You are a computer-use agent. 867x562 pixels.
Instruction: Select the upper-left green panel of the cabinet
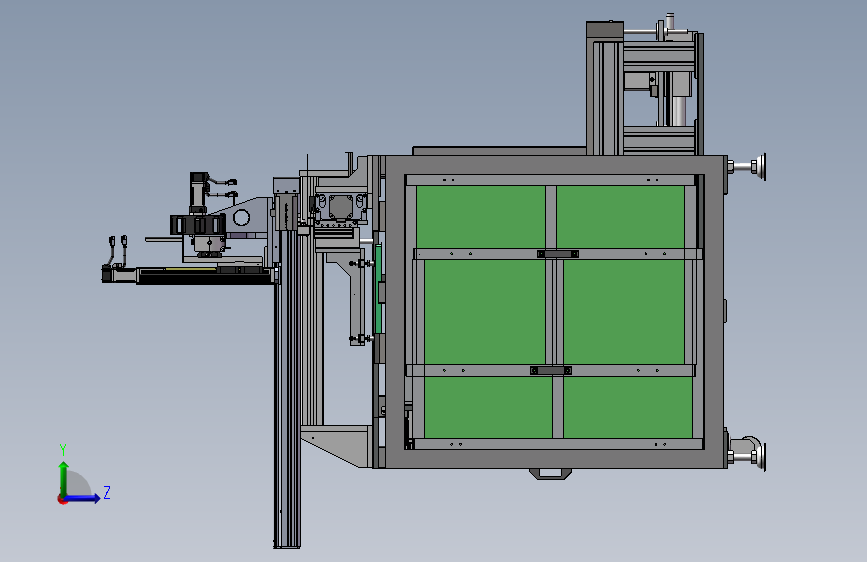click(x=480, y=217)
